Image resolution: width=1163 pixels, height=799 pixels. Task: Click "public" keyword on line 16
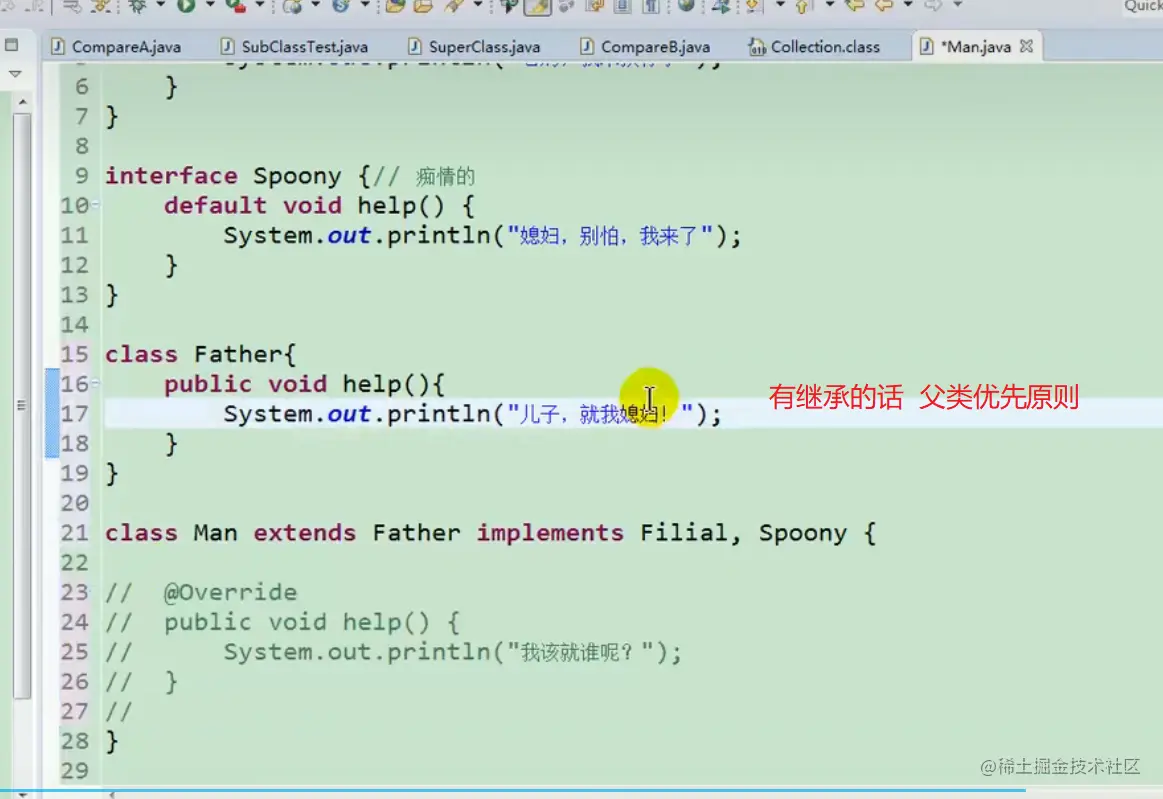point(208,384)
